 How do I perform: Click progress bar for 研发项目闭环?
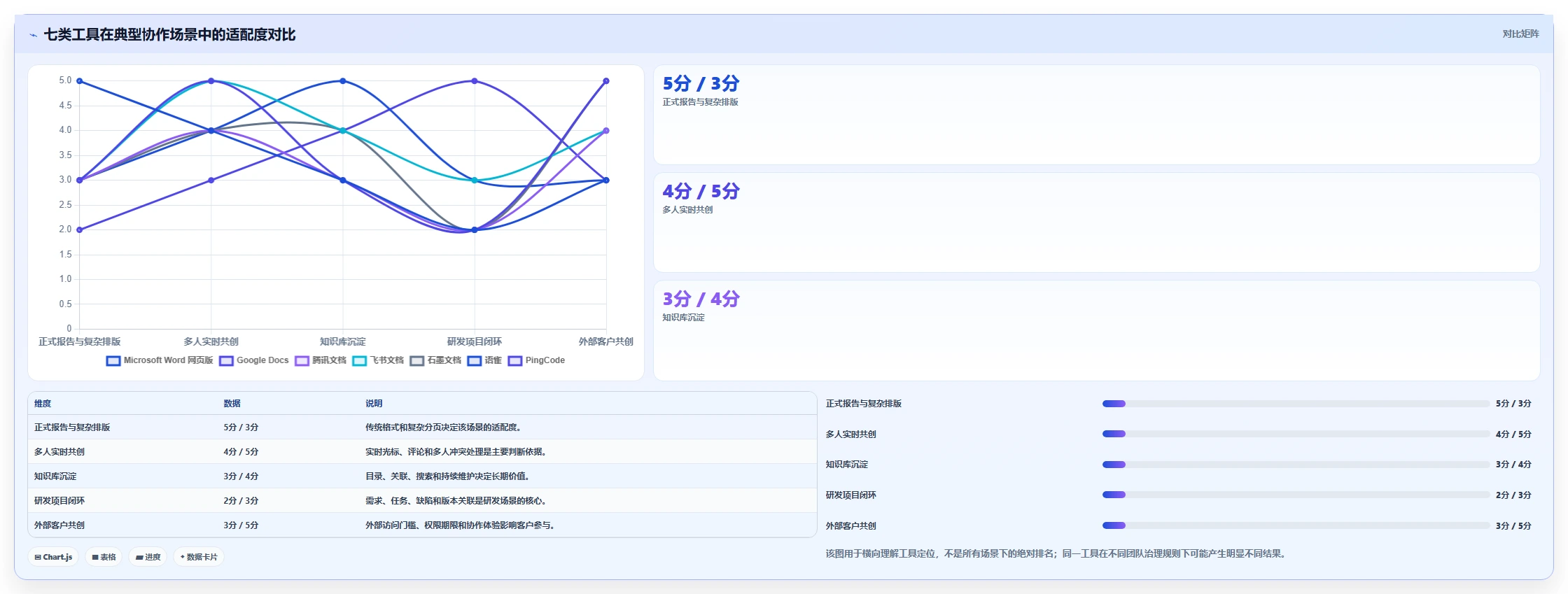(1296, 495)
